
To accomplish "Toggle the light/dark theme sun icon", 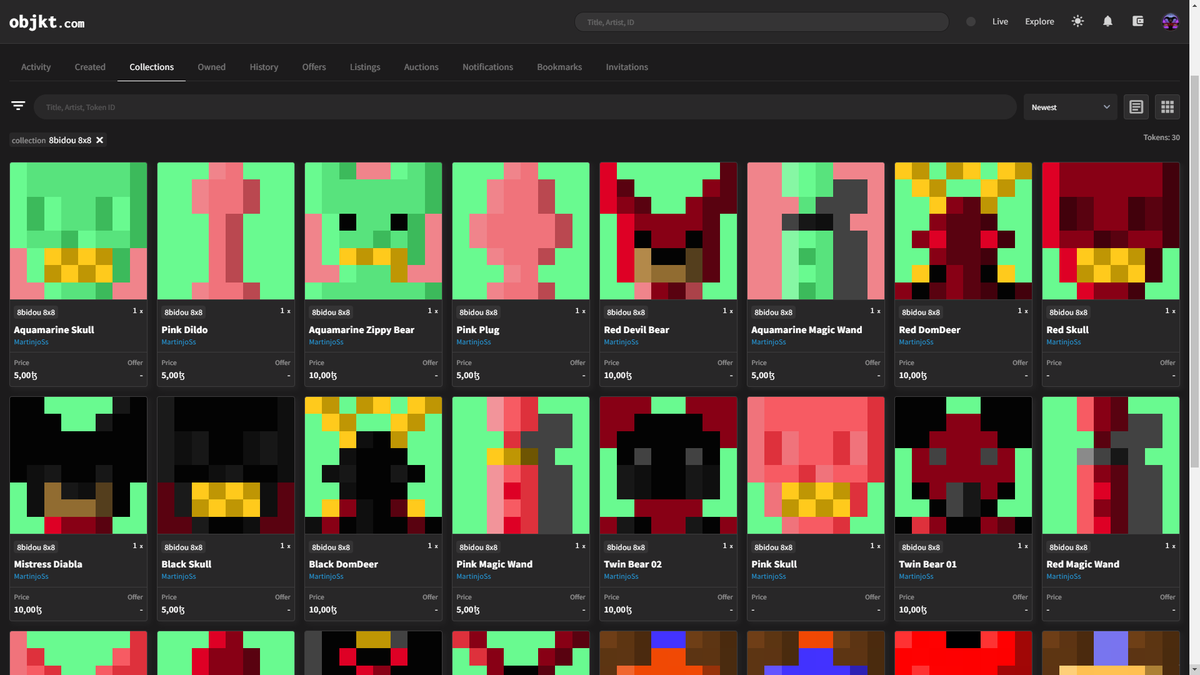I will (1077, 21).
